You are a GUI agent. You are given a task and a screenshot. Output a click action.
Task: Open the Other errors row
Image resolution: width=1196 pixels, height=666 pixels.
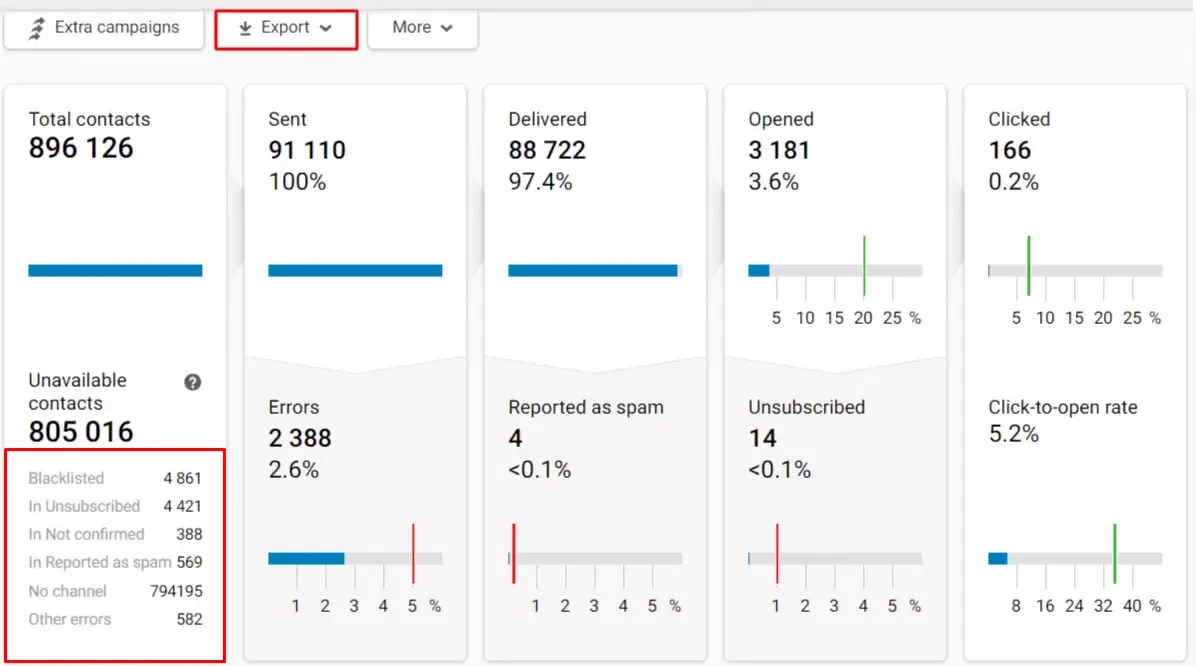pos(115,619)
